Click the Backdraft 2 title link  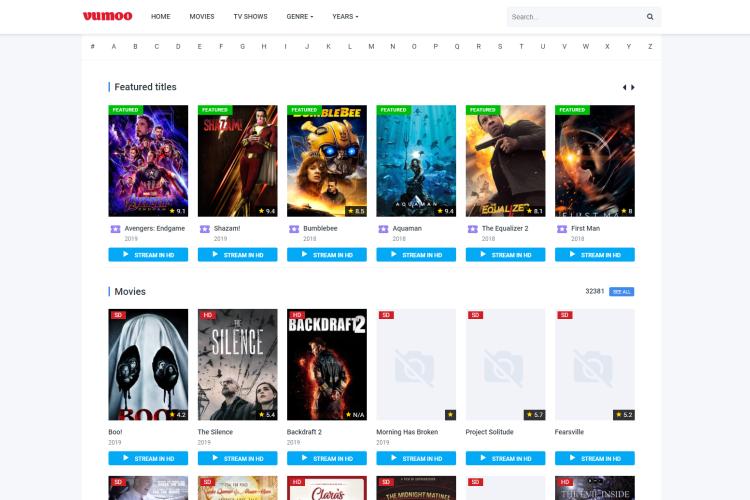pyautogui.click(x=304, y=432)
